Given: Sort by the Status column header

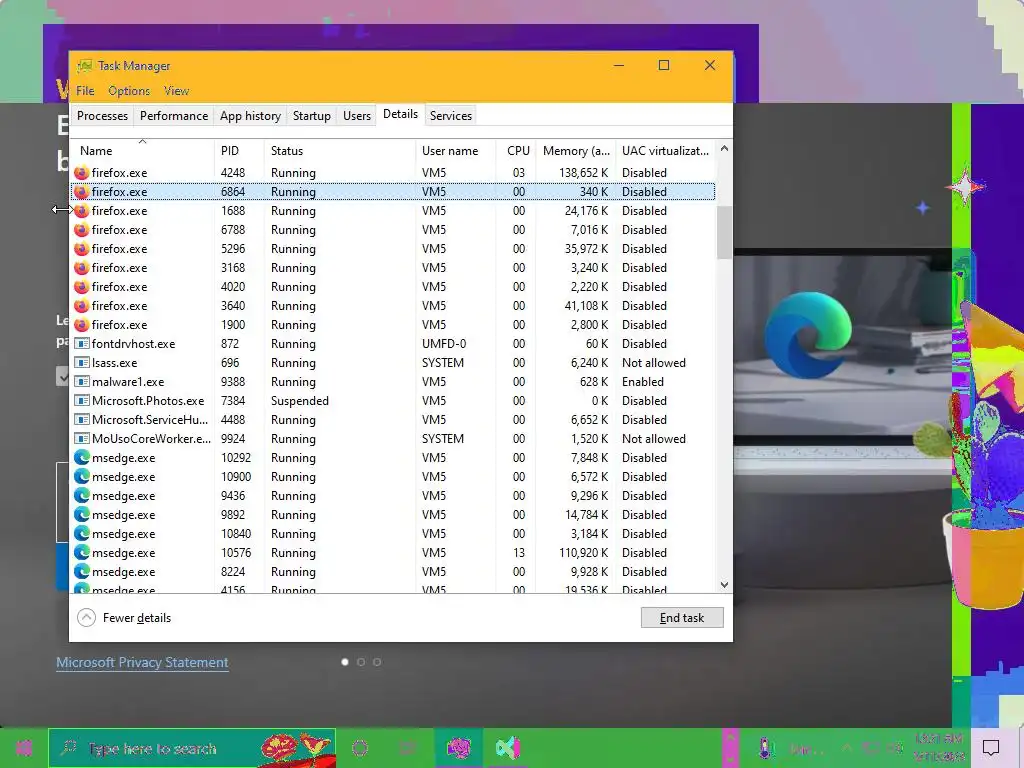Looking at the screenshot, I should (x=340, y=151).
